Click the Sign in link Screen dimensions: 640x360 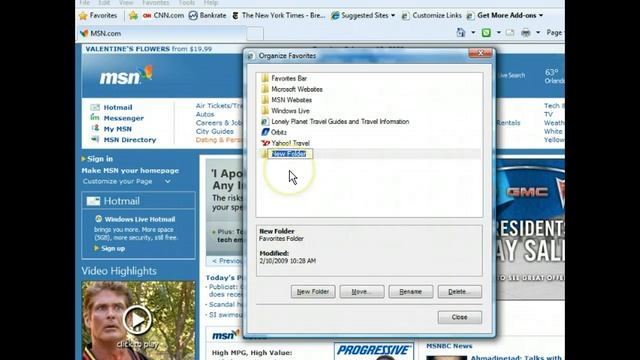100,159
